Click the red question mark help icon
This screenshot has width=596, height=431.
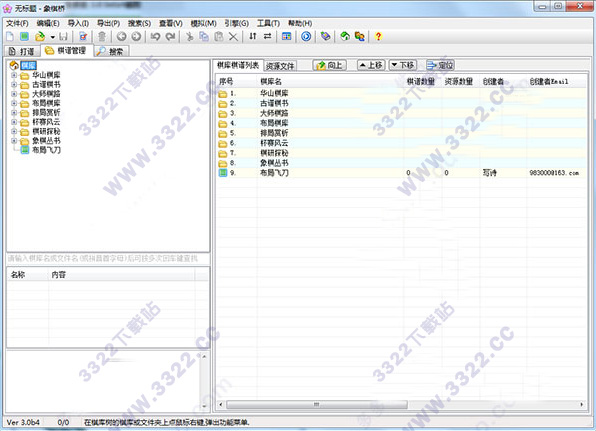[x=378, y=36]
